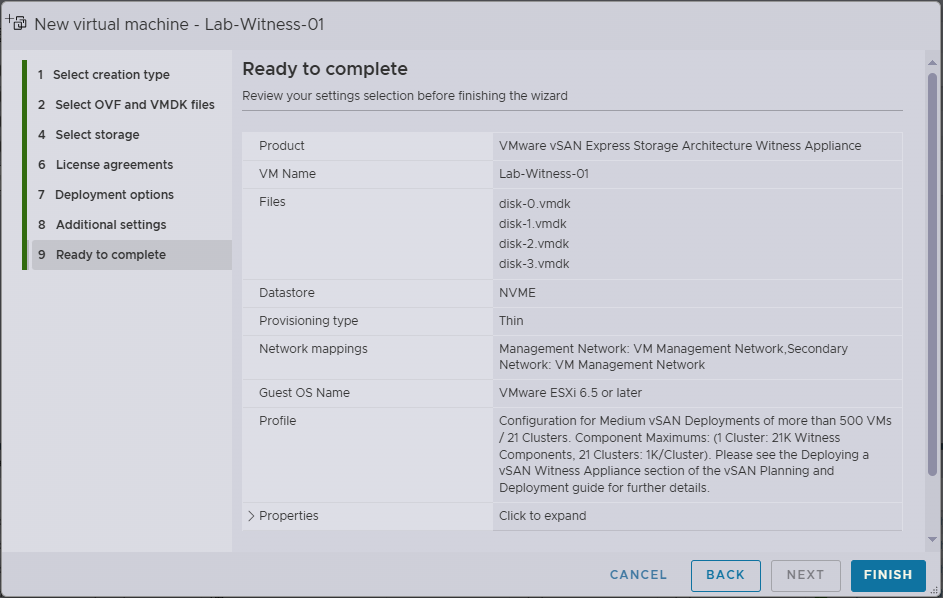This screenshot has height=598, width=943.
Task: Click the BACK button
Action: (x=725, y=575)
